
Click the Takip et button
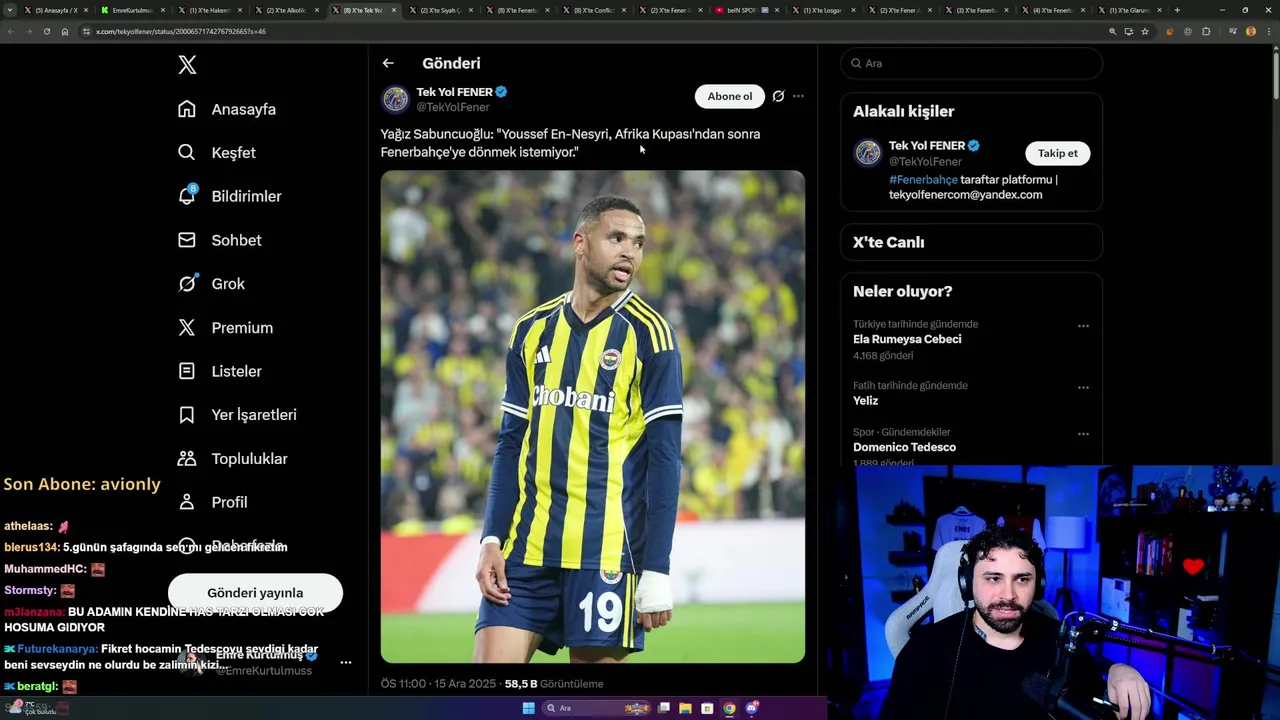click(x=1058, y=153)
